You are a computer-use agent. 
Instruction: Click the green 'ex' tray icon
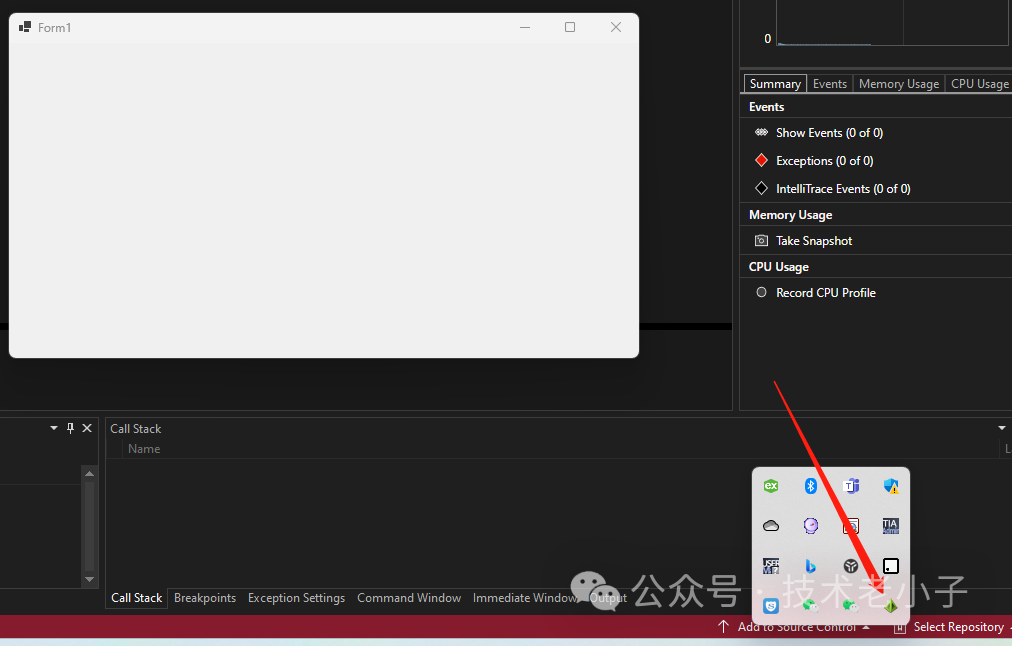pos(771,486)
